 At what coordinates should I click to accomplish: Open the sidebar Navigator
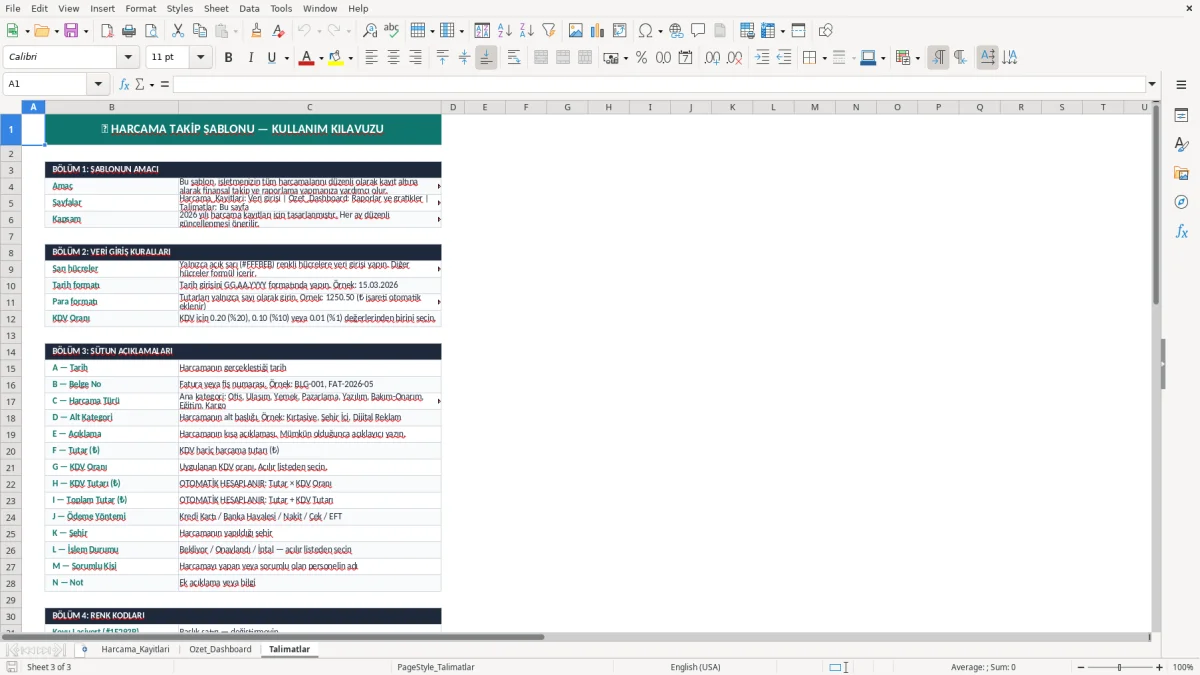click(1181, 202)
